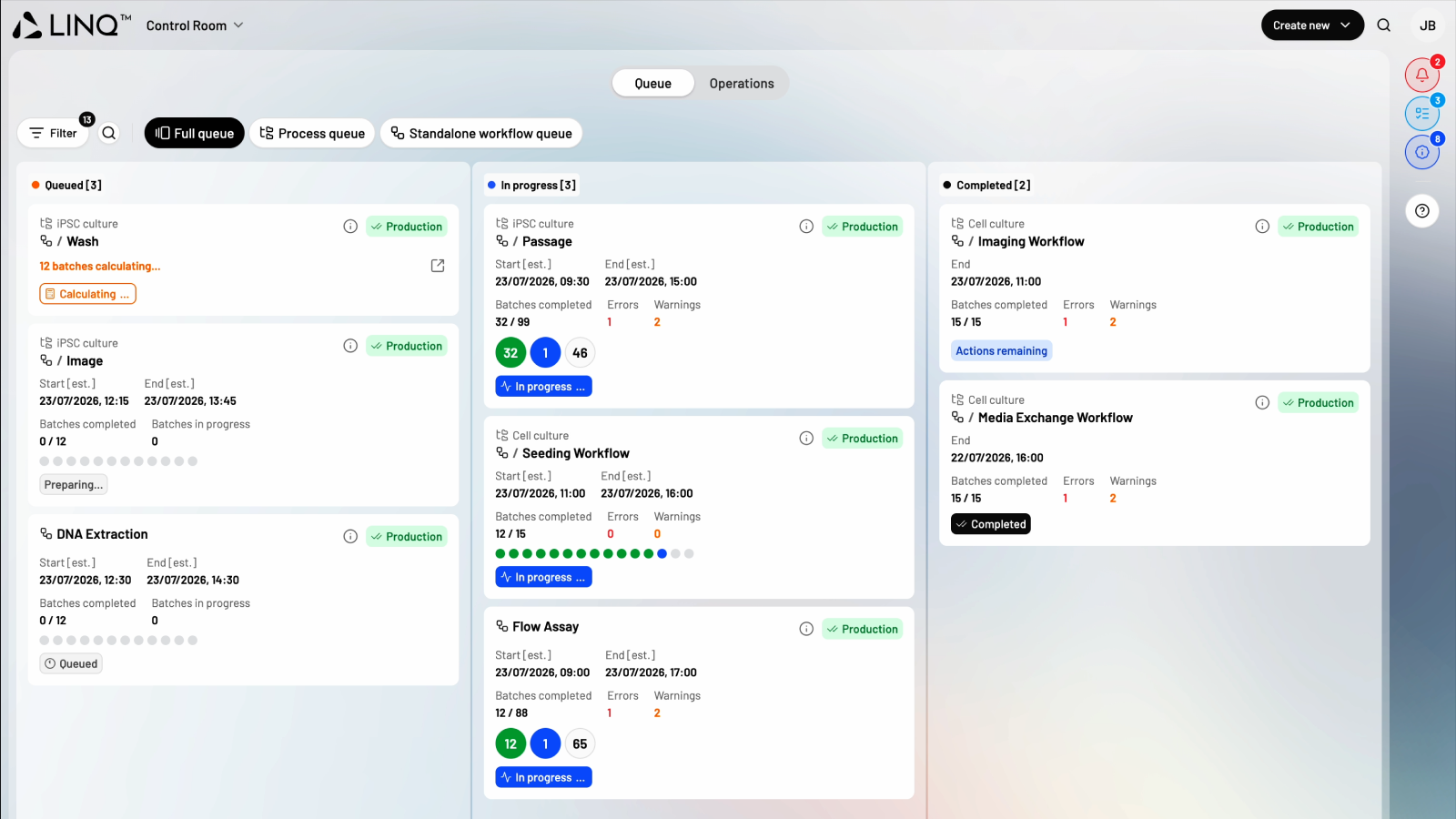The image size is (1456, 819).
Task: Open the DNA Extraction title
Action: [102, 534]
